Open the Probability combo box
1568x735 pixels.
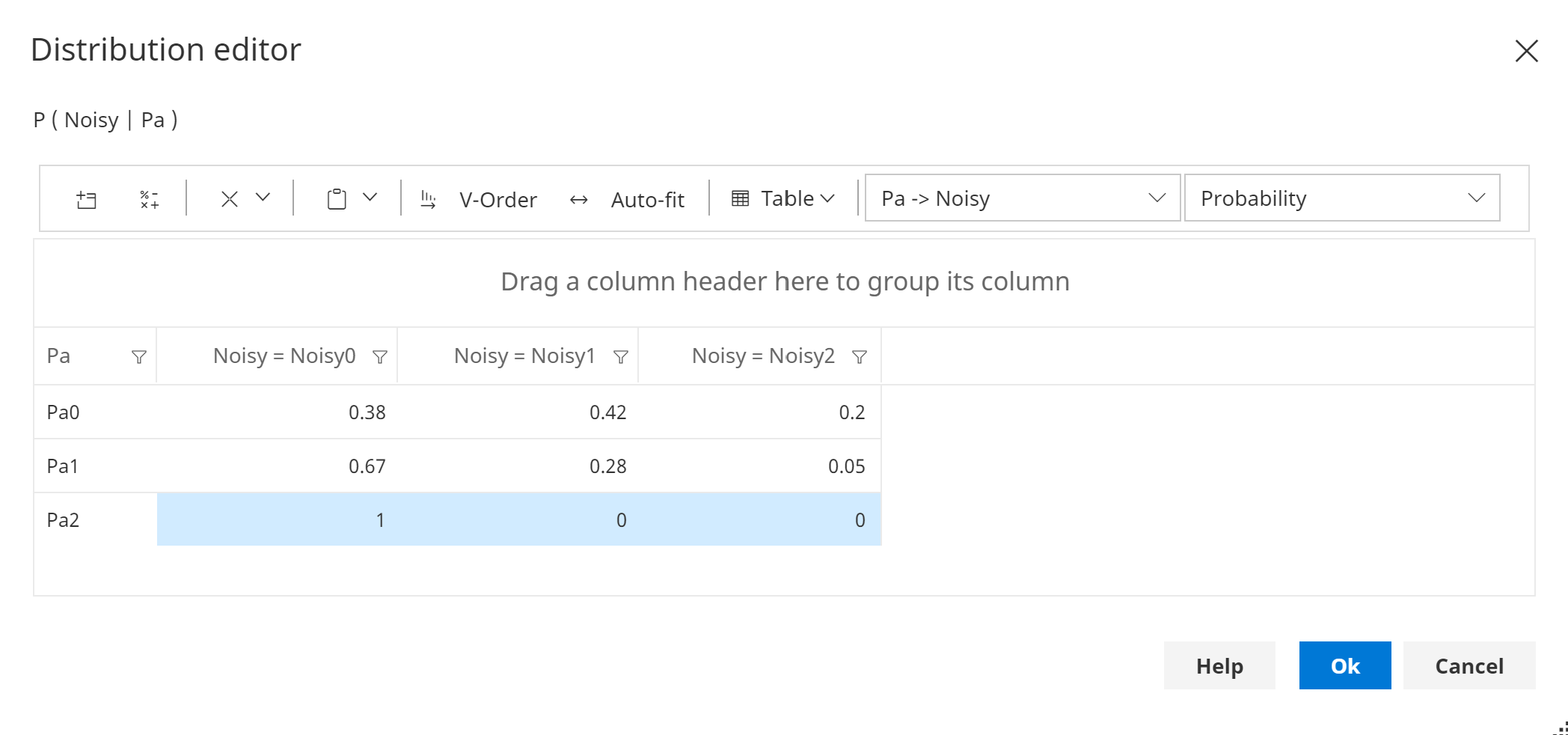coord(1341,198)
